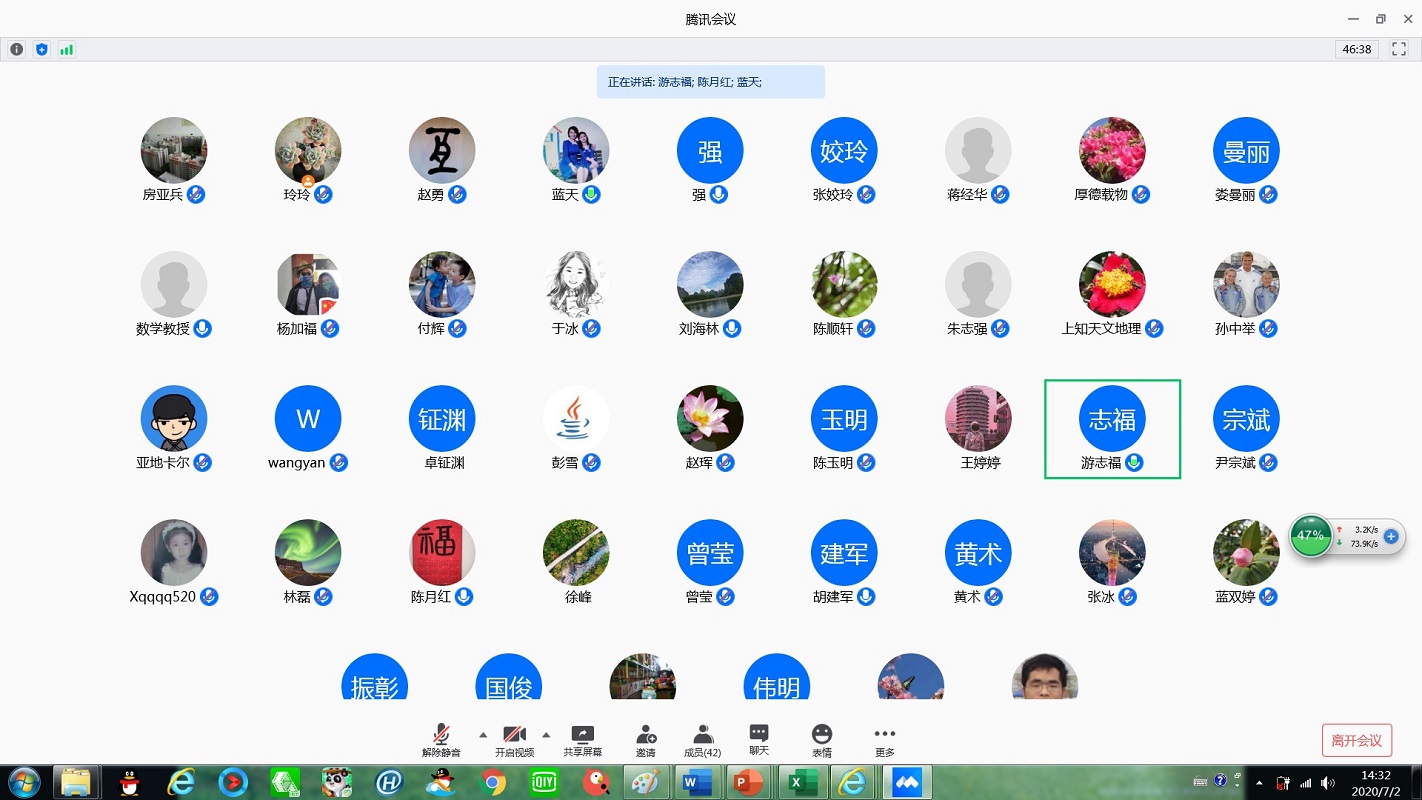This screenshot has height=800, width=1422.
Task: Click the speaking banner 正在讲话
Action: tap(710, 82)
